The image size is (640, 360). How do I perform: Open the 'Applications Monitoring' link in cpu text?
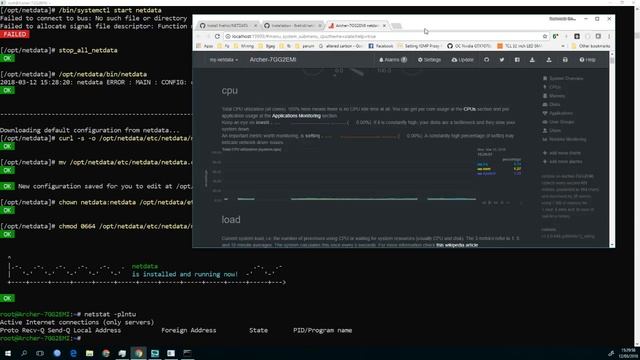tap(296, 116)
